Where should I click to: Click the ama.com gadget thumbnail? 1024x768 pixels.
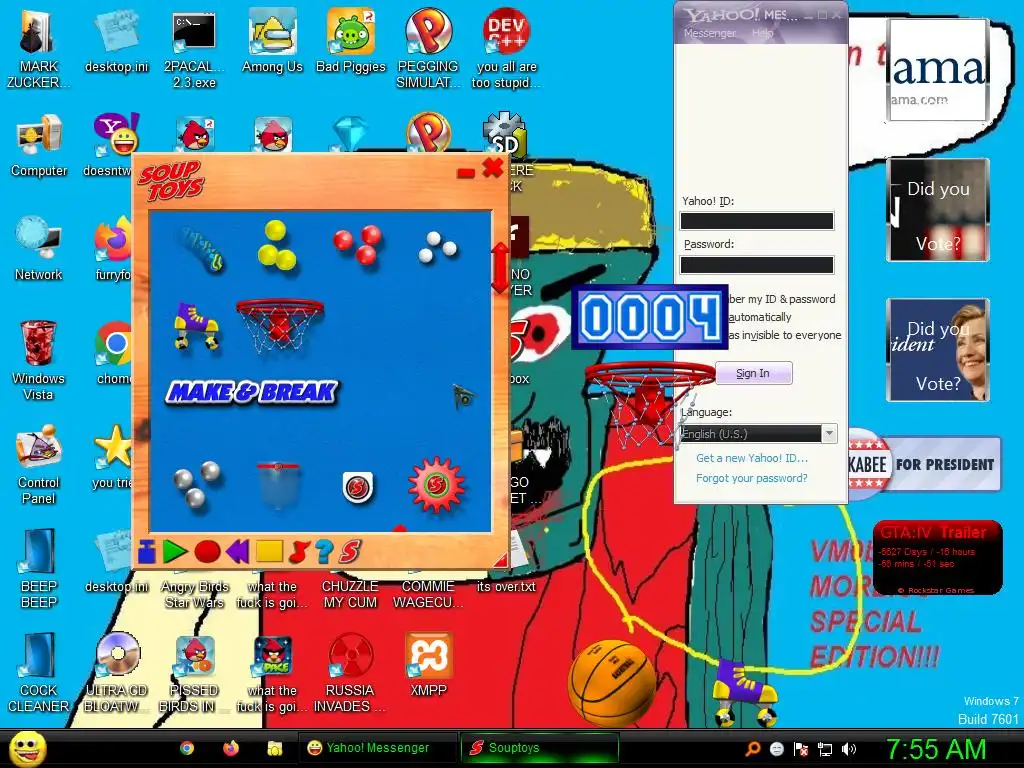pyautogui.click(x=938, y=69)
